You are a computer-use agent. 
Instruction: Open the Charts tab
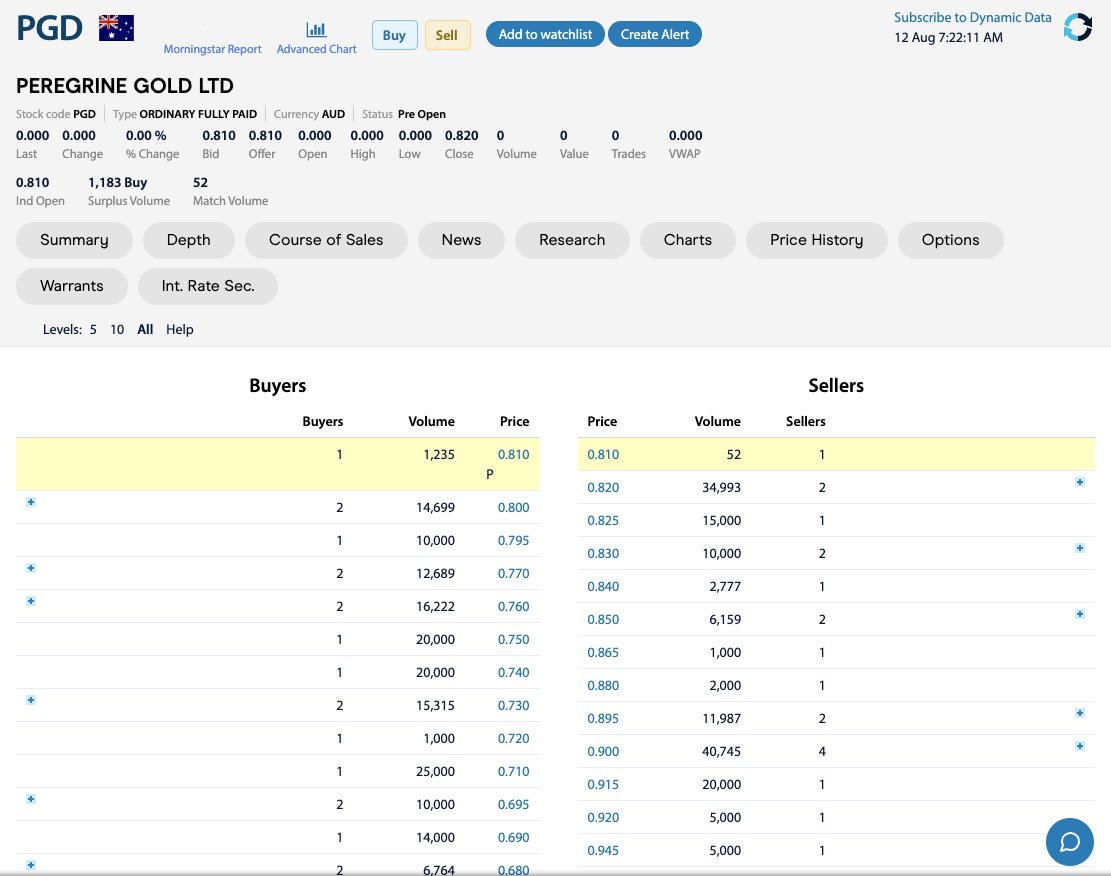pos(687,240)
